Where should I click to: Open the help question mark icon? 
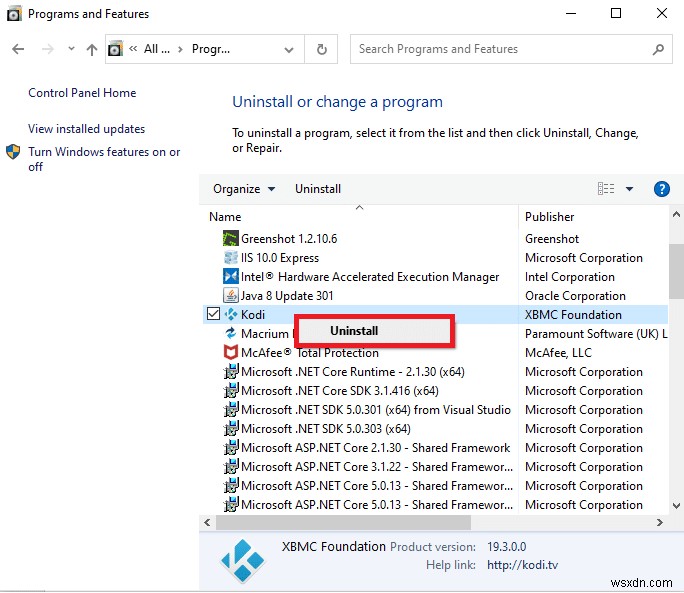pyautogui.click(x=662, y=189)
